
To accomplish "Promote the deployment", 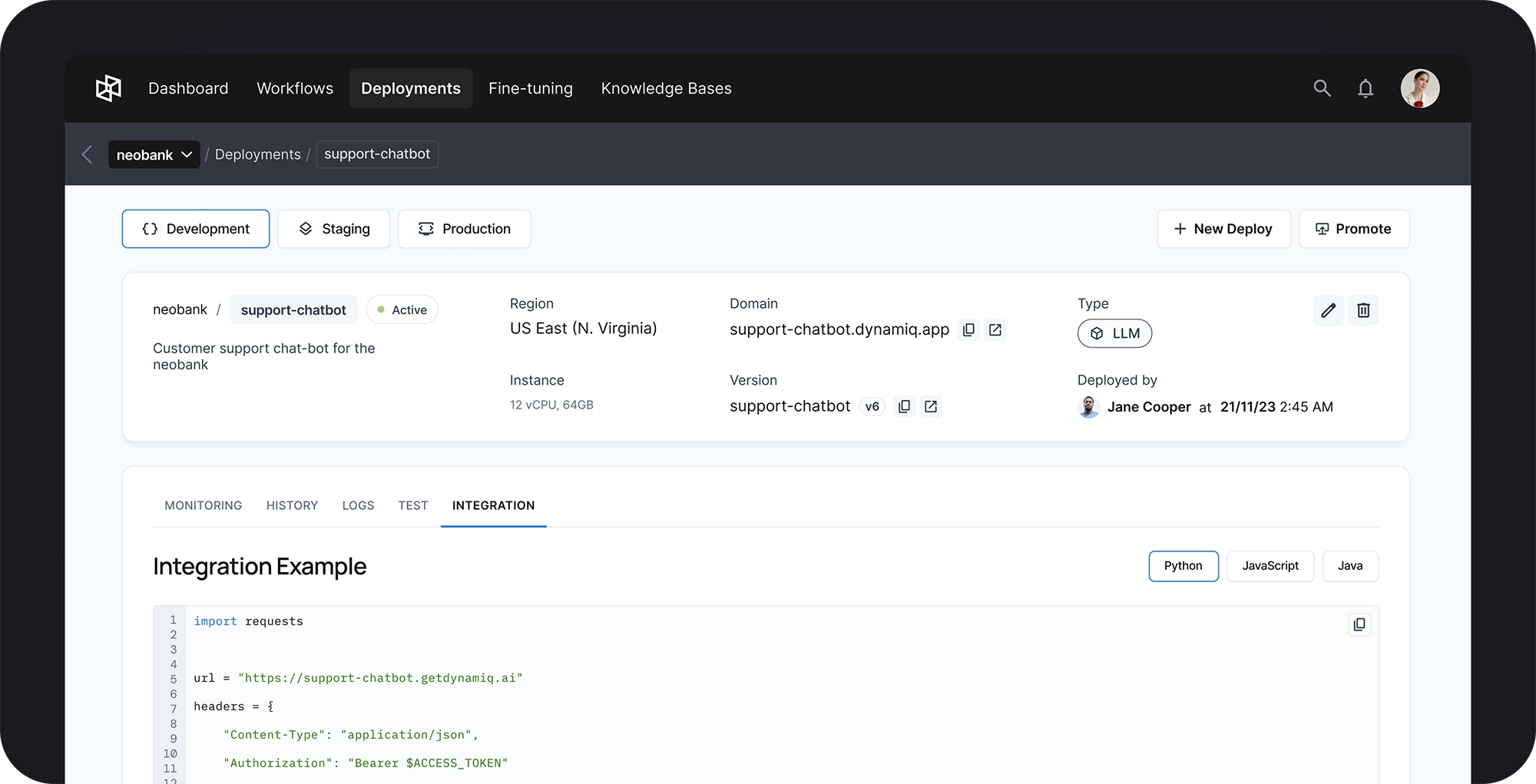I will click(1353, 228).
